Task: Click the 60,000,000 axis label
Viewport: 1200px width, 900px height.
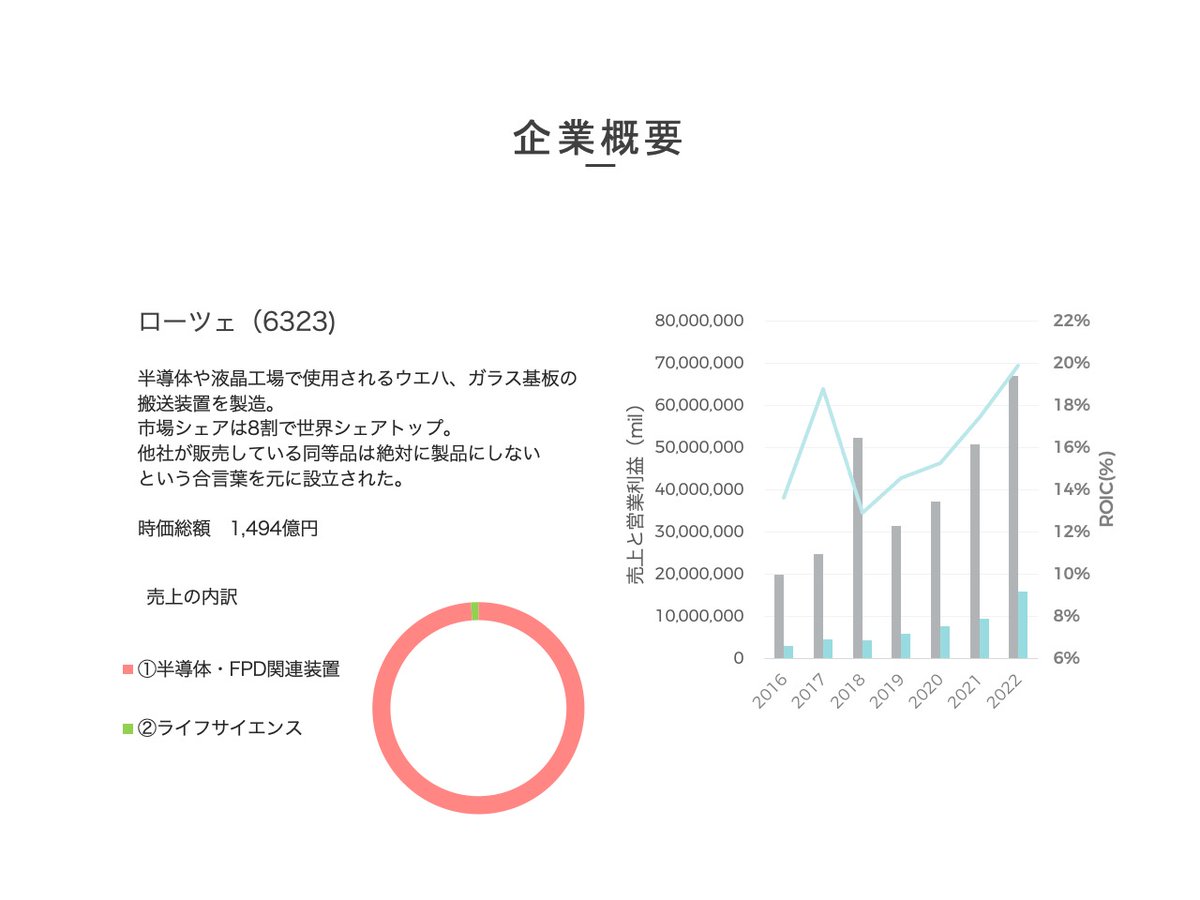Action: pos(699,405)
